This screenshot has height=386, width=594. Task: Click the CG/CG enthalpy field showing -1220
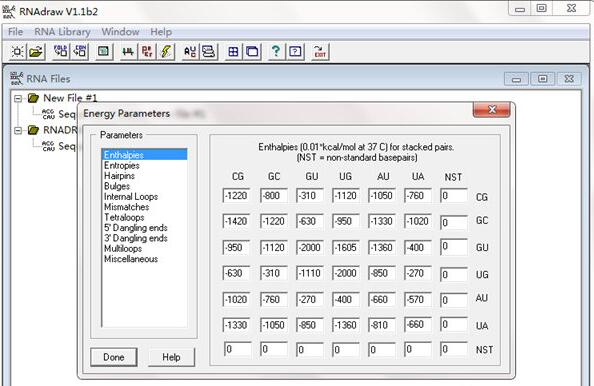click(236, 196)
